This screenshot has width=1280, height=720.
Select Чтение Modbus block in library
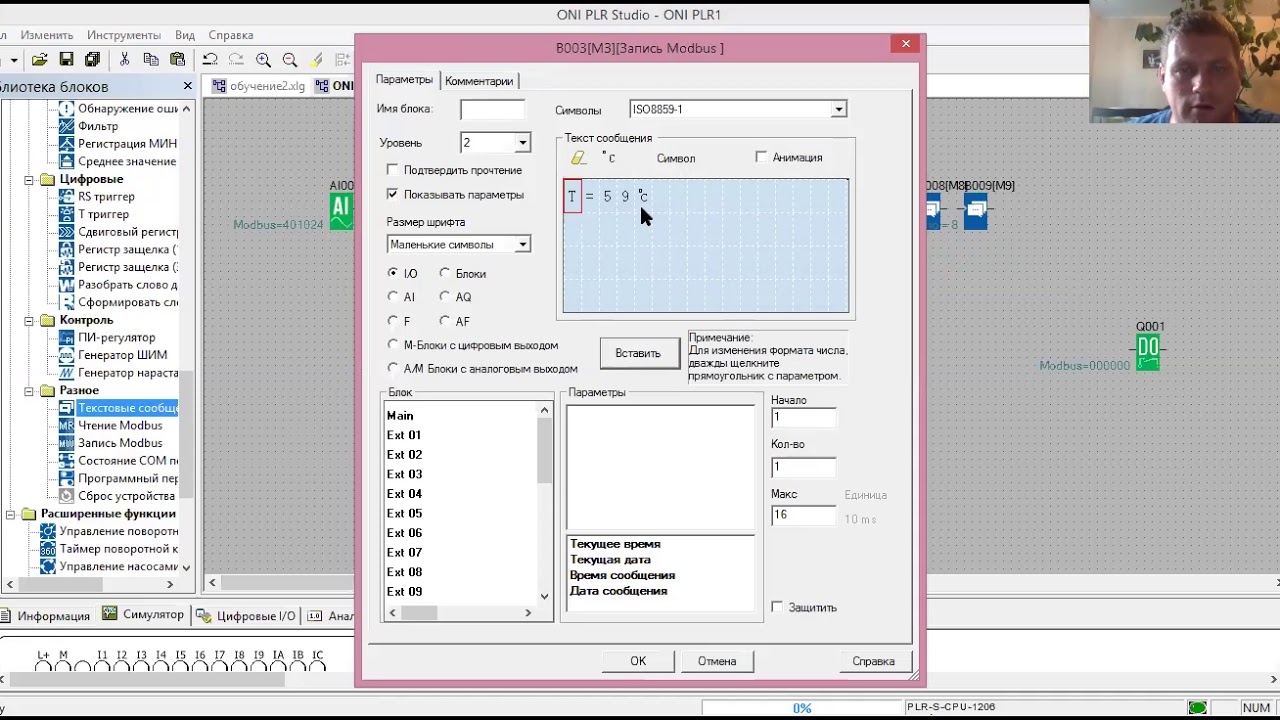pyautogui.click(x=120, y=425)
